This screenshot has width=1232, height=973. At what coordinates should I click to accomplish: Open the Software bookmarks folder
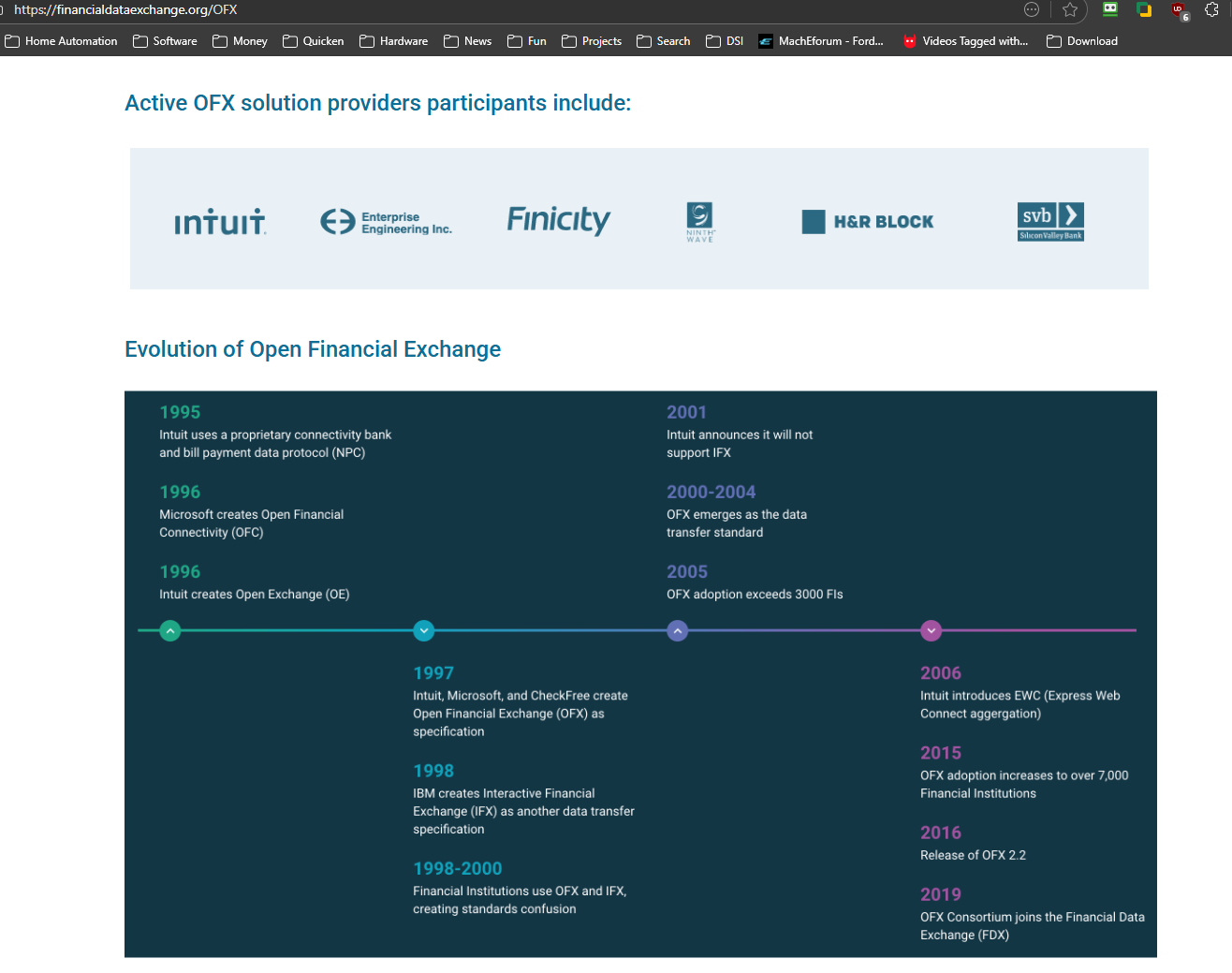[x=166, y=41]
